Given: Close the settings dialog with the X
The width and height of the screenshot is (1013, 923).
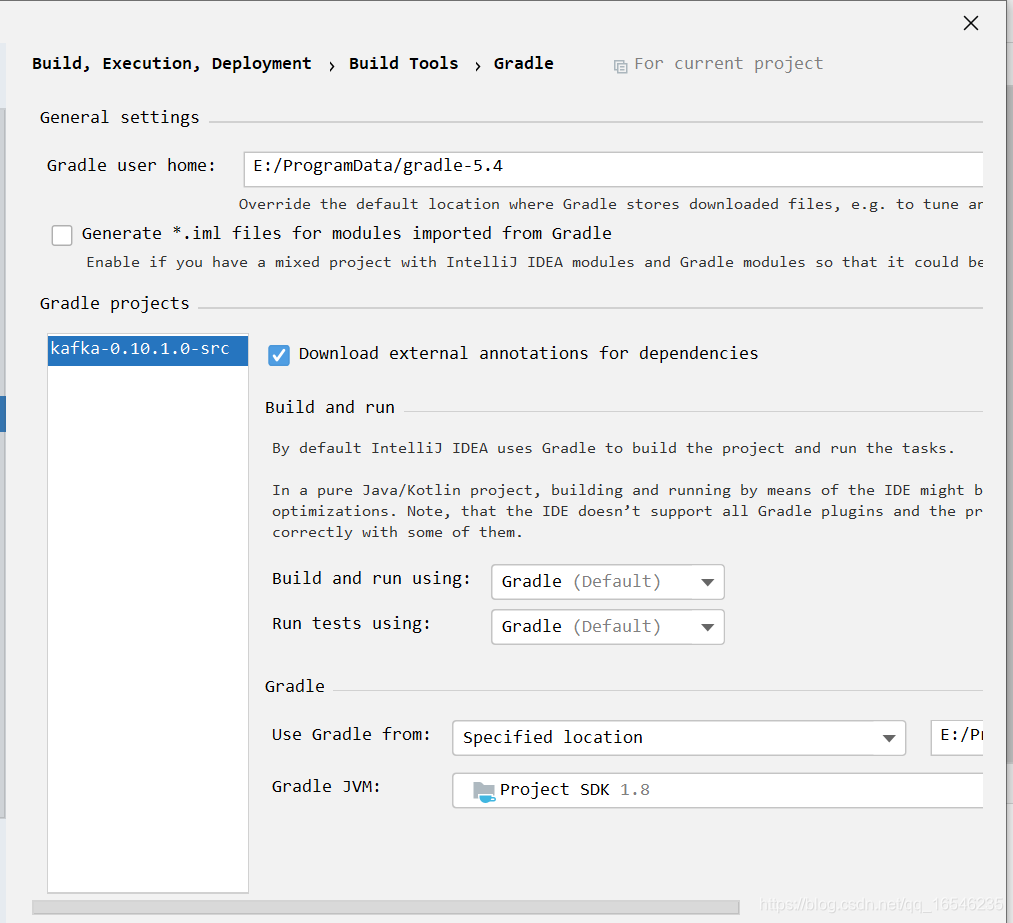Looking at the screenshot, I should point(970,23).
